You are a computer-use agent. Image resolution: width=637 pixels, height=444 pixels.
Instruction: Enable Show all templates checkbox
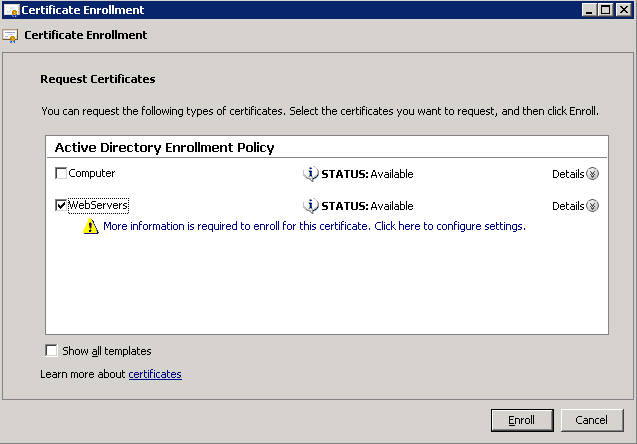coord(52,351)
